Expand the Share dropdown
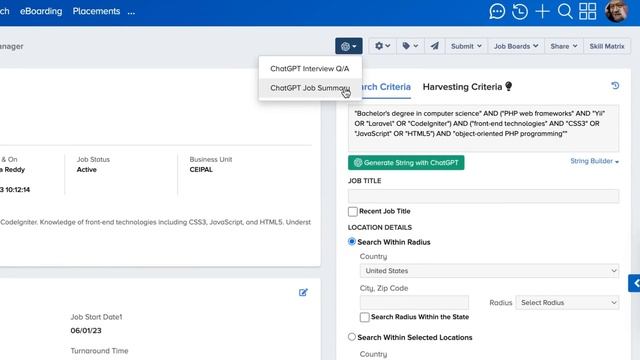The width and height of the screenshot is (640, 360). [x=564, y=46]
